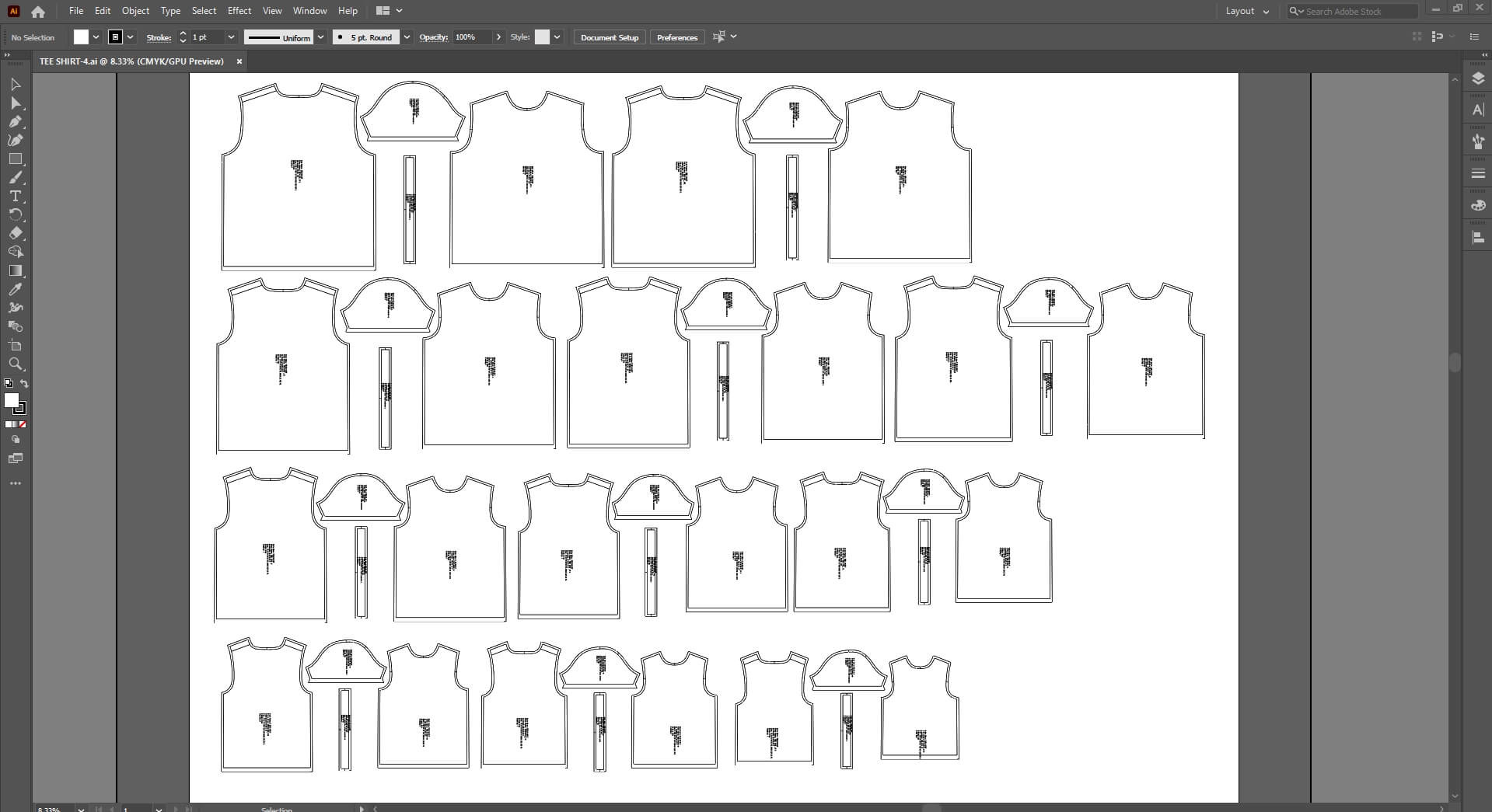Select the Rotate tool
Viewport: 1492px width, 812px height.
click(x=16, y=214)
